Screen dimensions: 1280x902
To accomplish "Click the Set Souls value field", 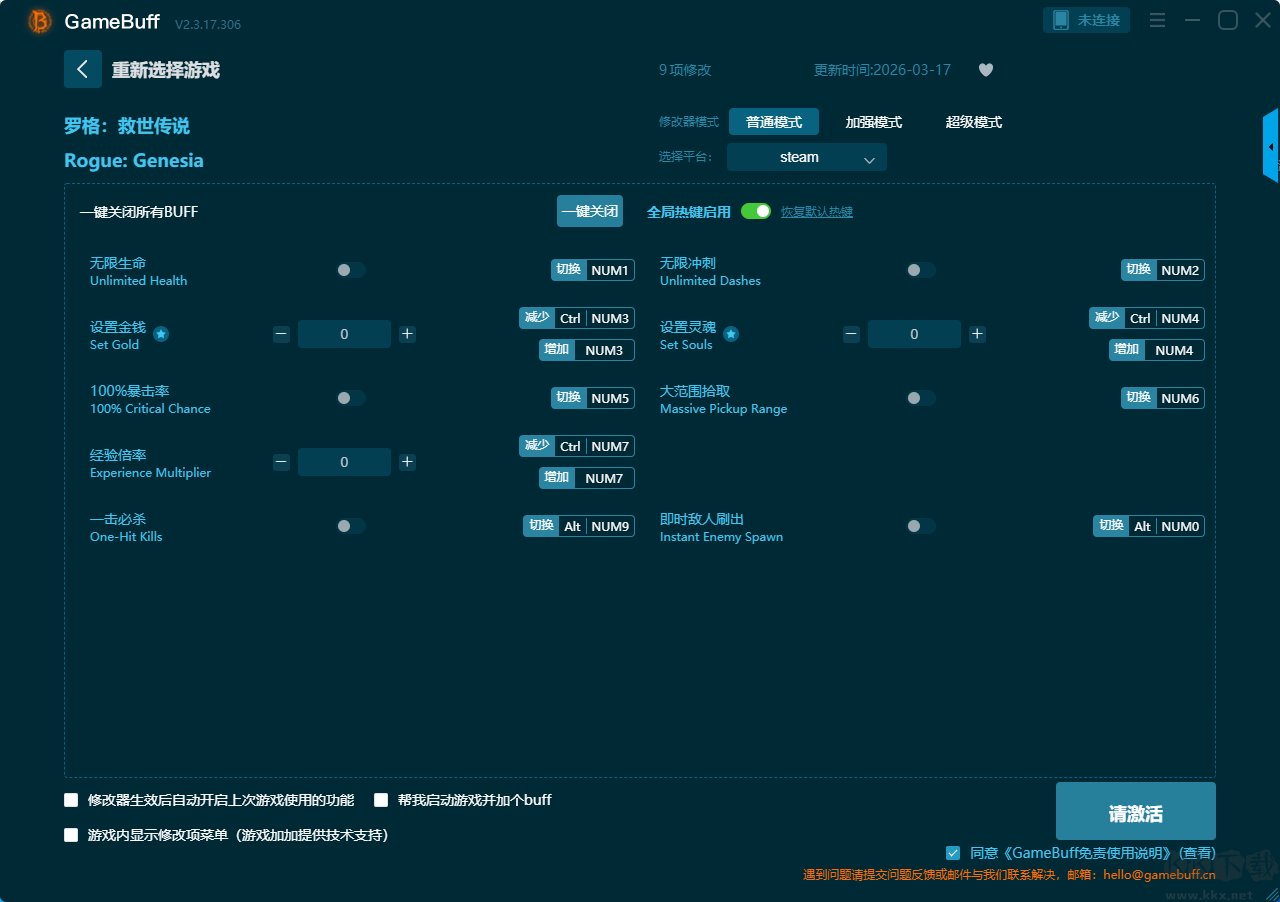I will pos(913,334).
